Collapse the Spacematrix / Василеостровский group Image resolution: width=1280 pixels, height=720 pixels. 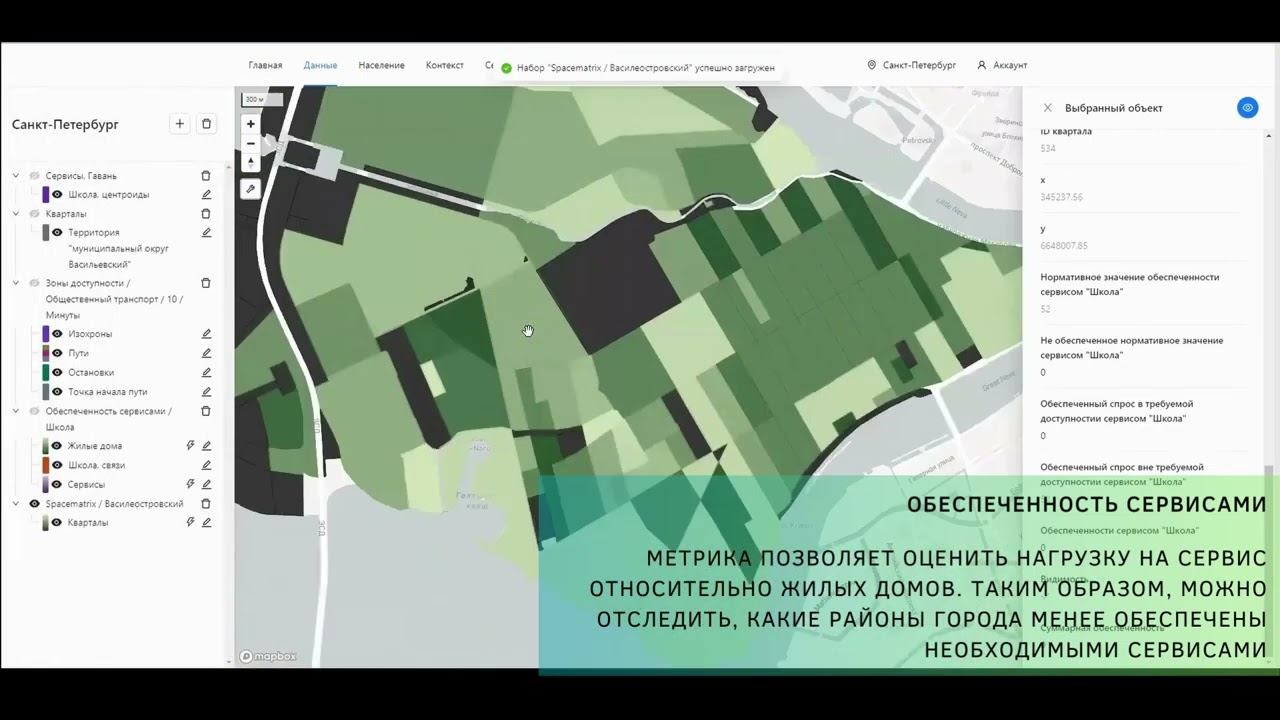point(16,504)
